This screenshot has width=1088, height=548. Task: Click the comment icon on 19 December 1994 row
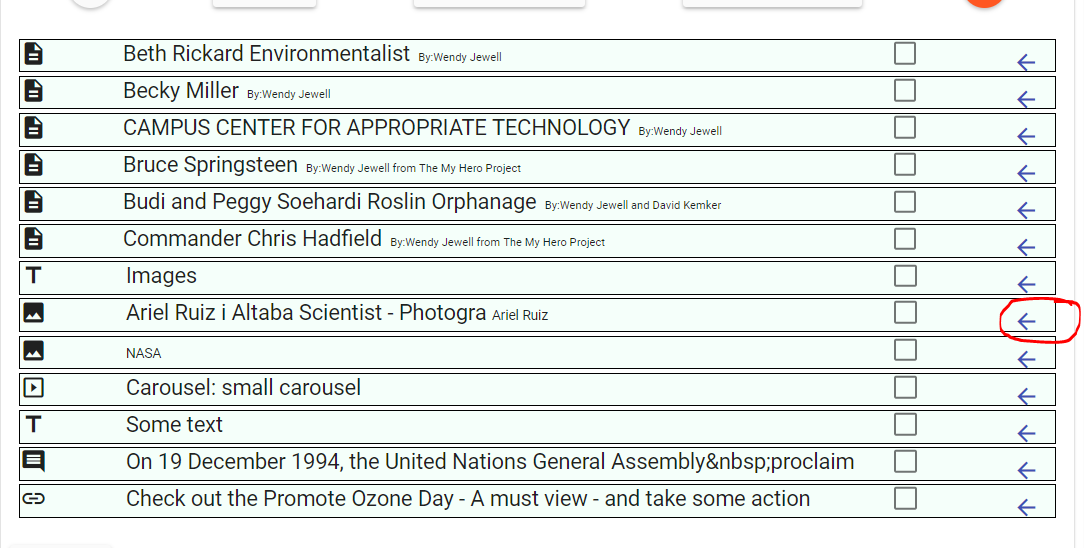33,461
